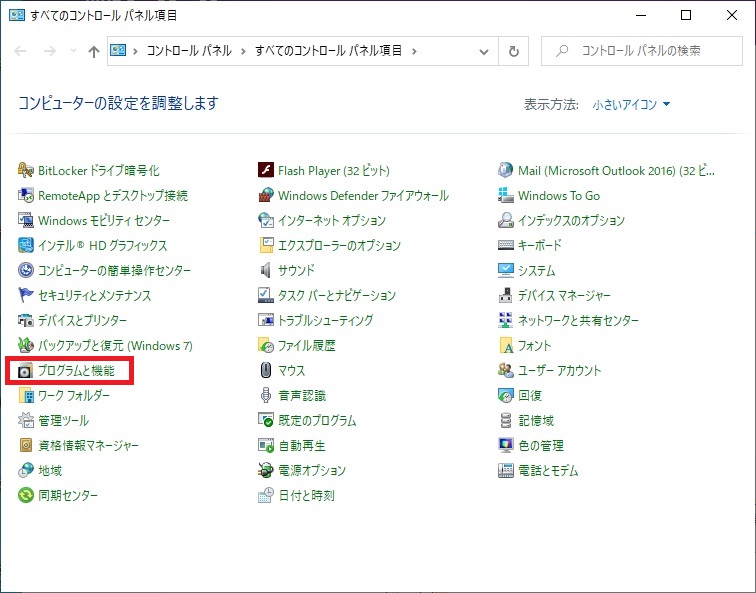Click the Windows モビリティ センター icon

coord(26,220)
